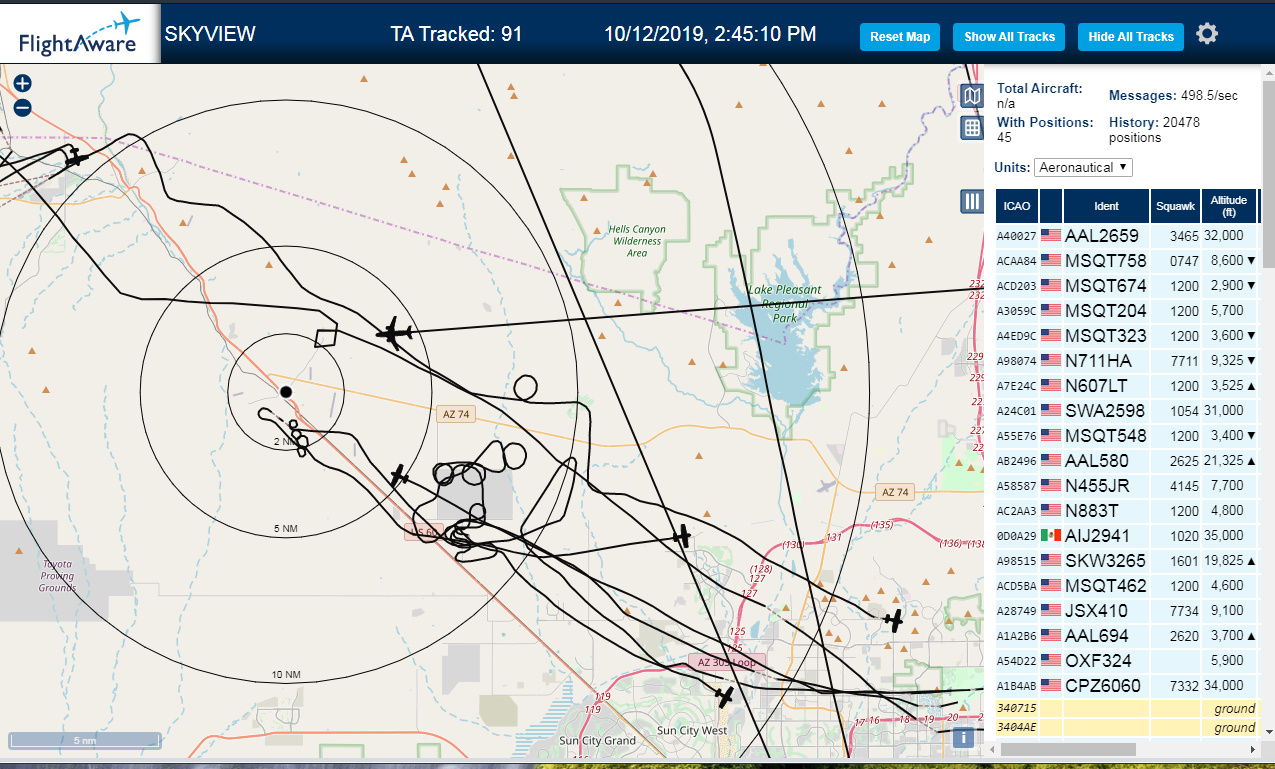1275x769 pixels.
Task: Sort table by Altitude (ft) column header
Action: pos(1229,206)
